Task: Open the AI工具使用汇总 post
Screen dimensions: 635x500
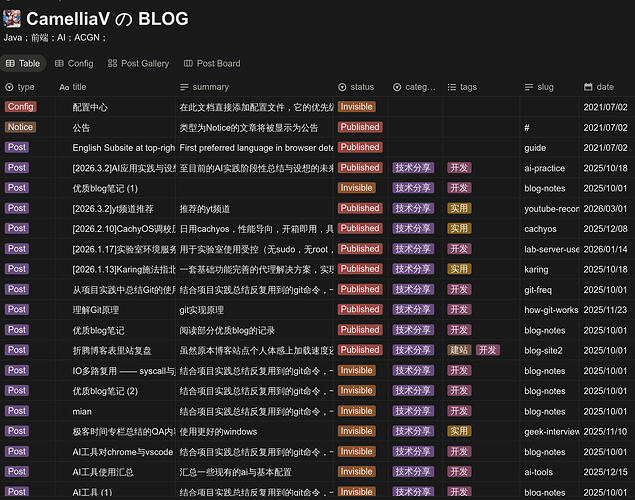Action: (x=103, y=472)
